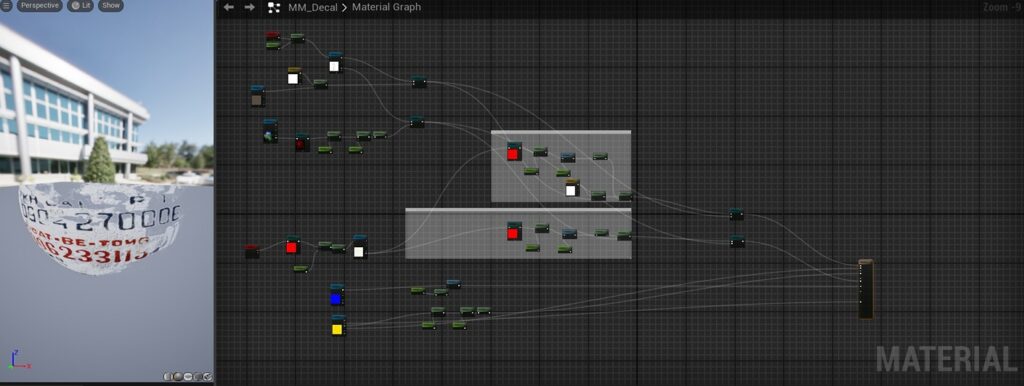
Task: Select the yellow color constant node
Action: [x=338, y=325]
